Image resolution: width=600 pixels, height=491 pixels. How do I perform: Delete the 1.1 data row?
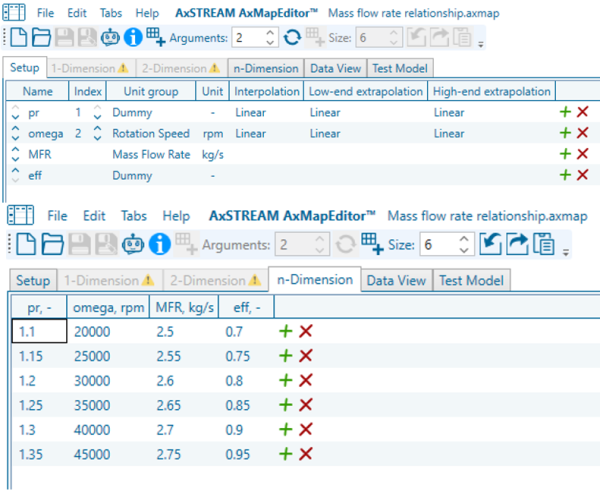306,331
